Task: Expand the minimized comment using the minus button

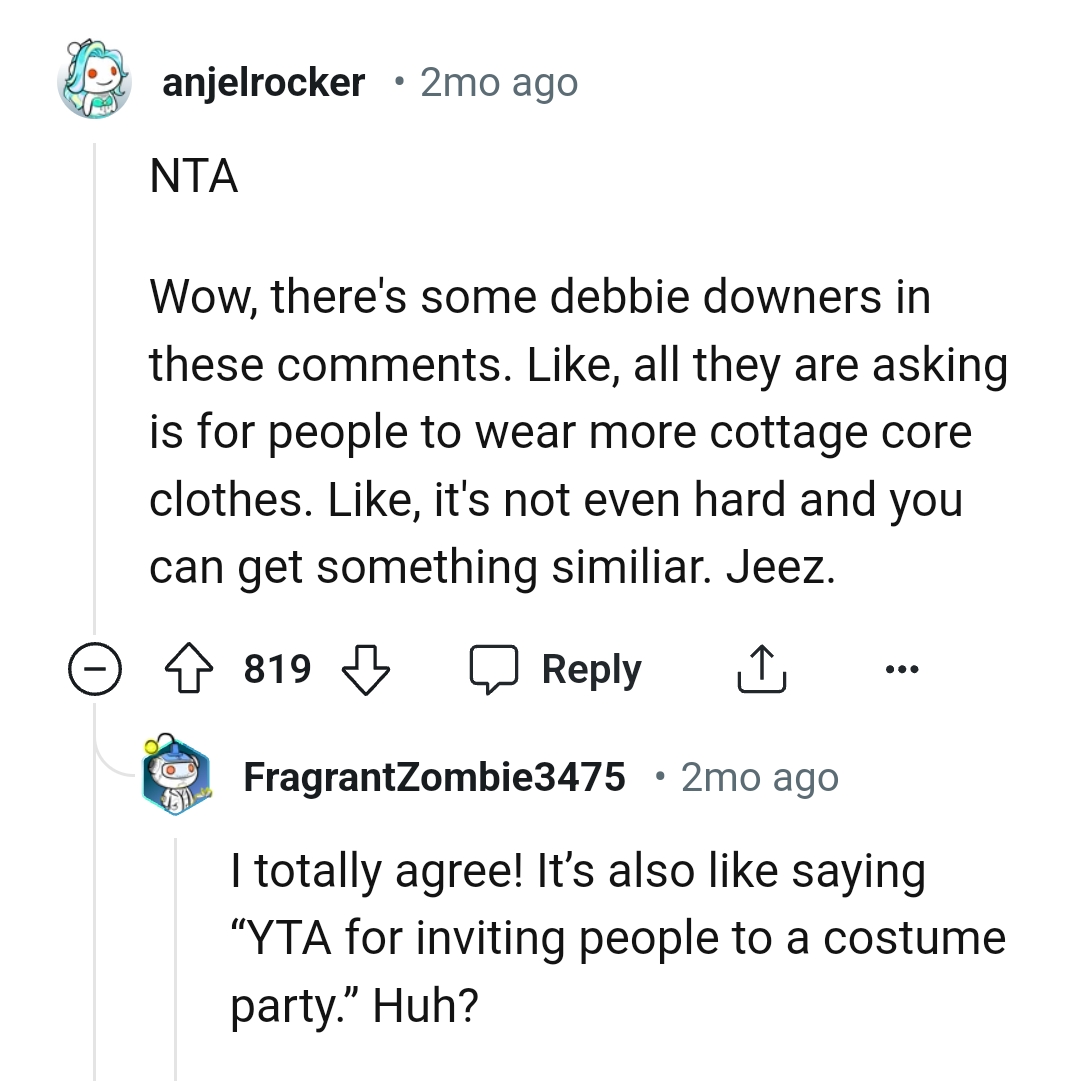Action: point(95,668)
